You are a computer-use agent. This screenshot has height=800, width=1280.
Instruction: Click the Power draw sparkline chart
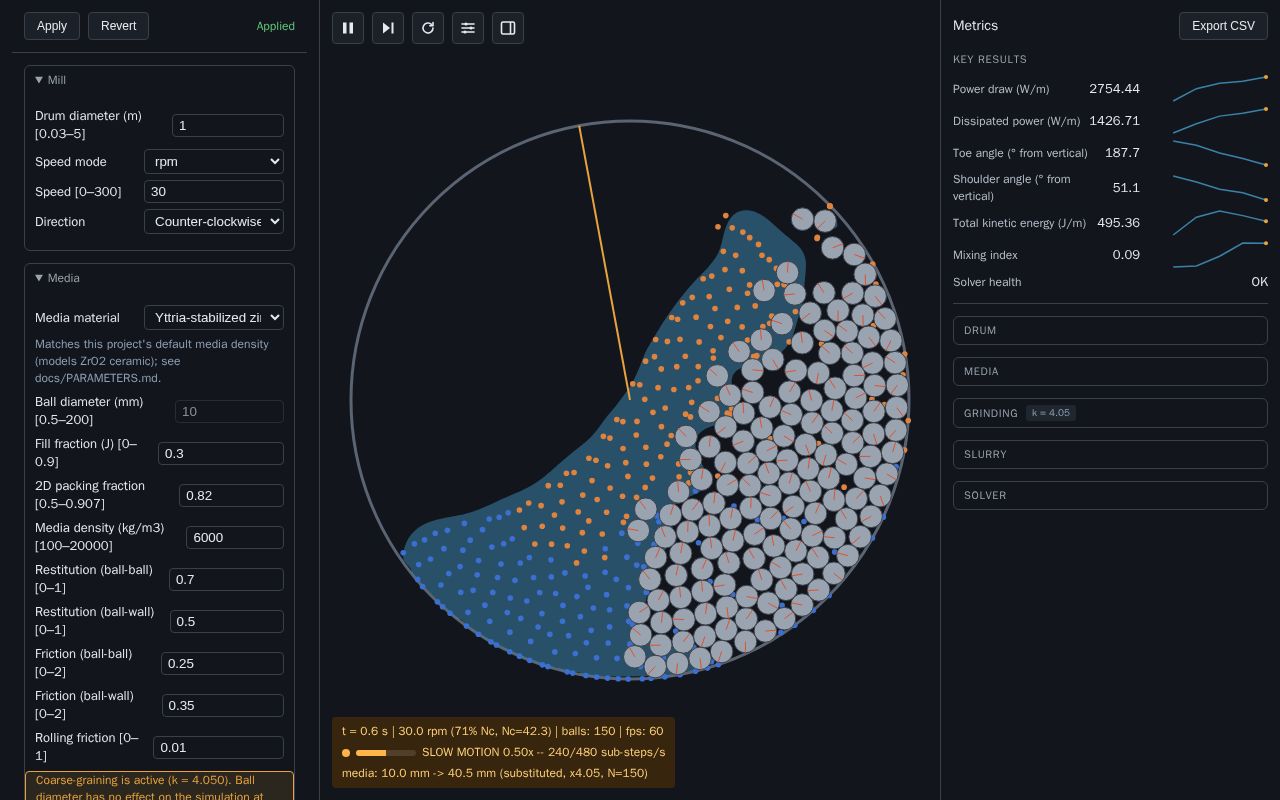coord(1220,88)
